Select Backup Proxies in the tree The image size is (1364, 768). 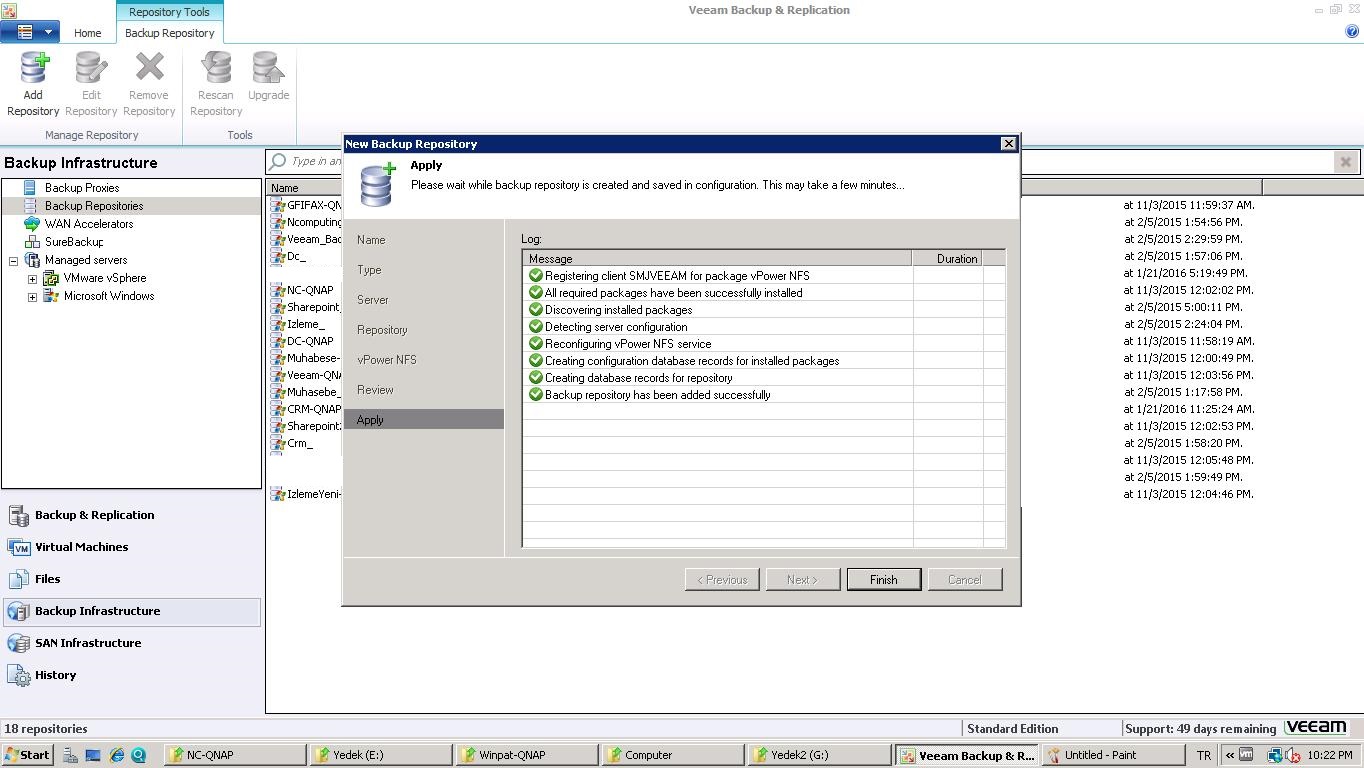point(81,188)
